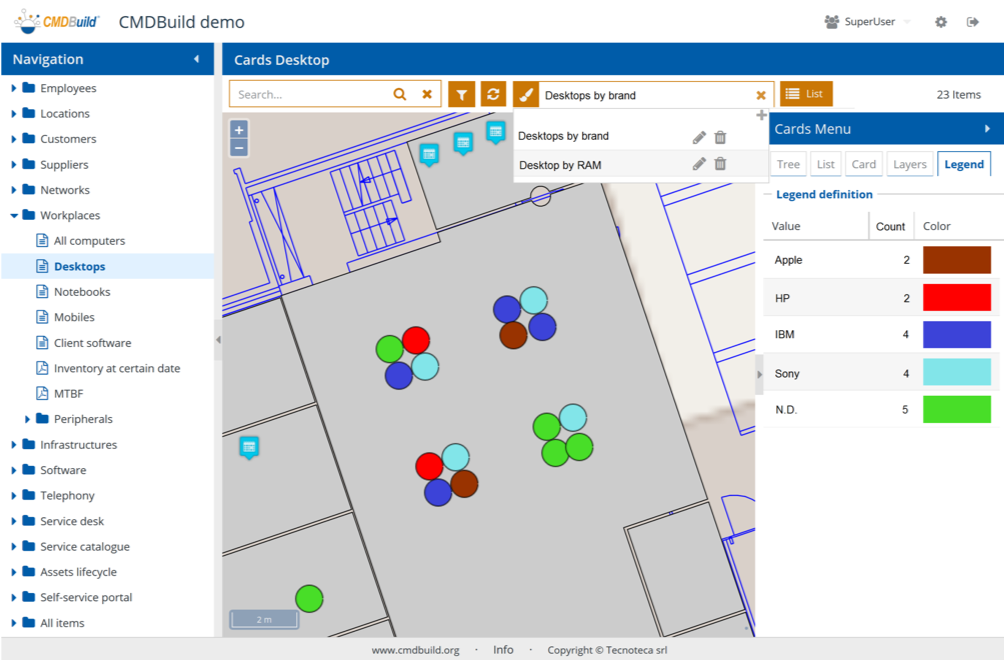Click the Apple brown color swatch

[957, 260]
